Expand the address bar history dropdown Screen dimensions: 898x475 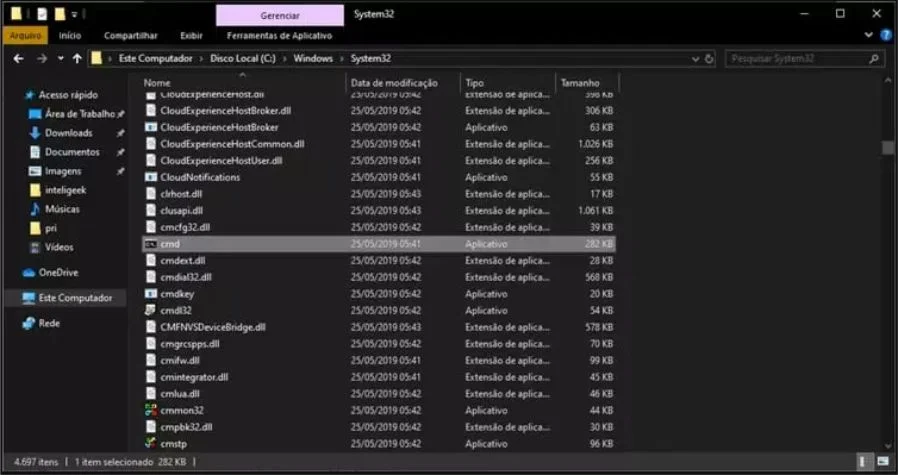(x=695, y=59)
